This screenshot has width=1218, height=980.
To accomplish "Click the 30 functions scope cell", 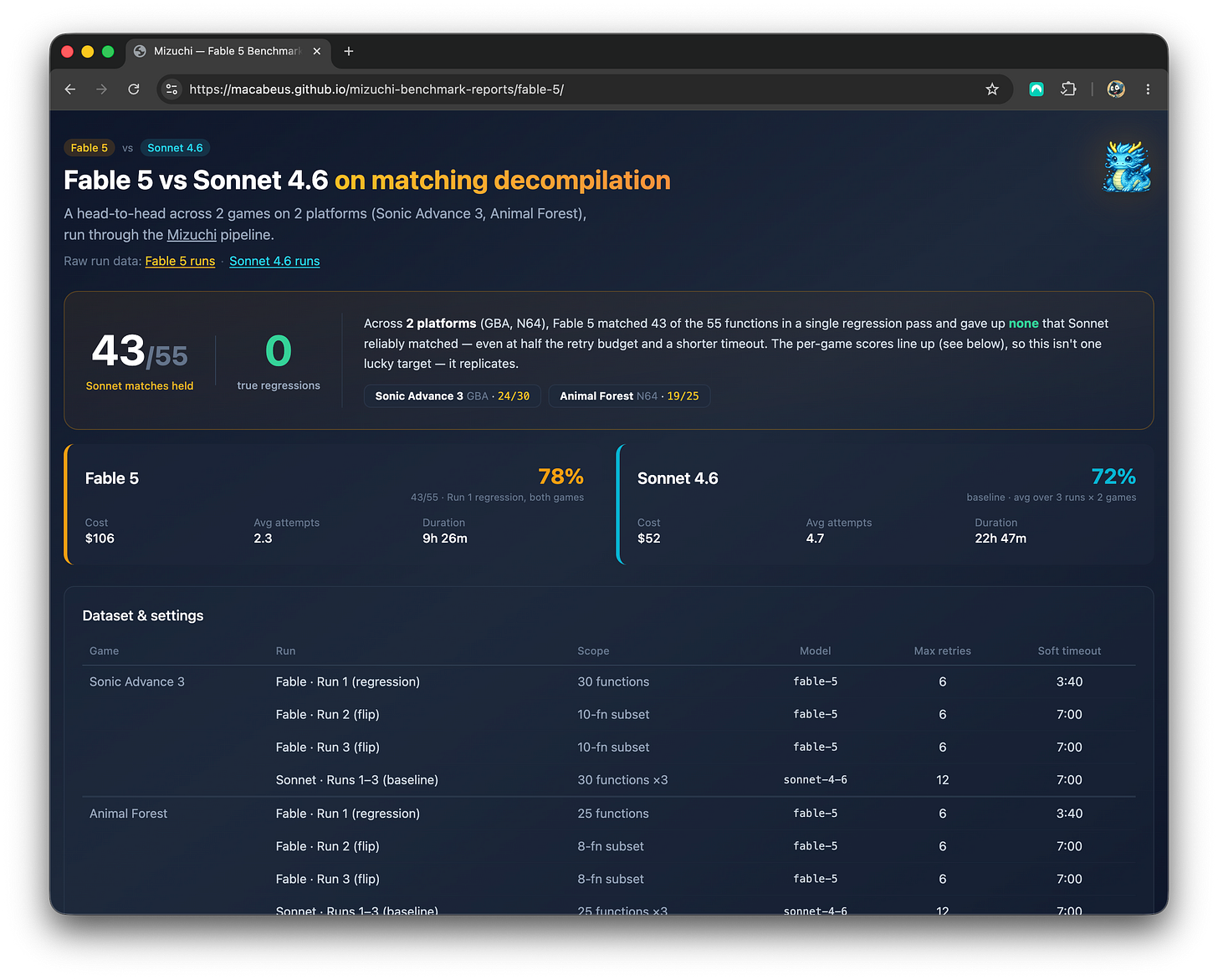I will click(613, 681).
